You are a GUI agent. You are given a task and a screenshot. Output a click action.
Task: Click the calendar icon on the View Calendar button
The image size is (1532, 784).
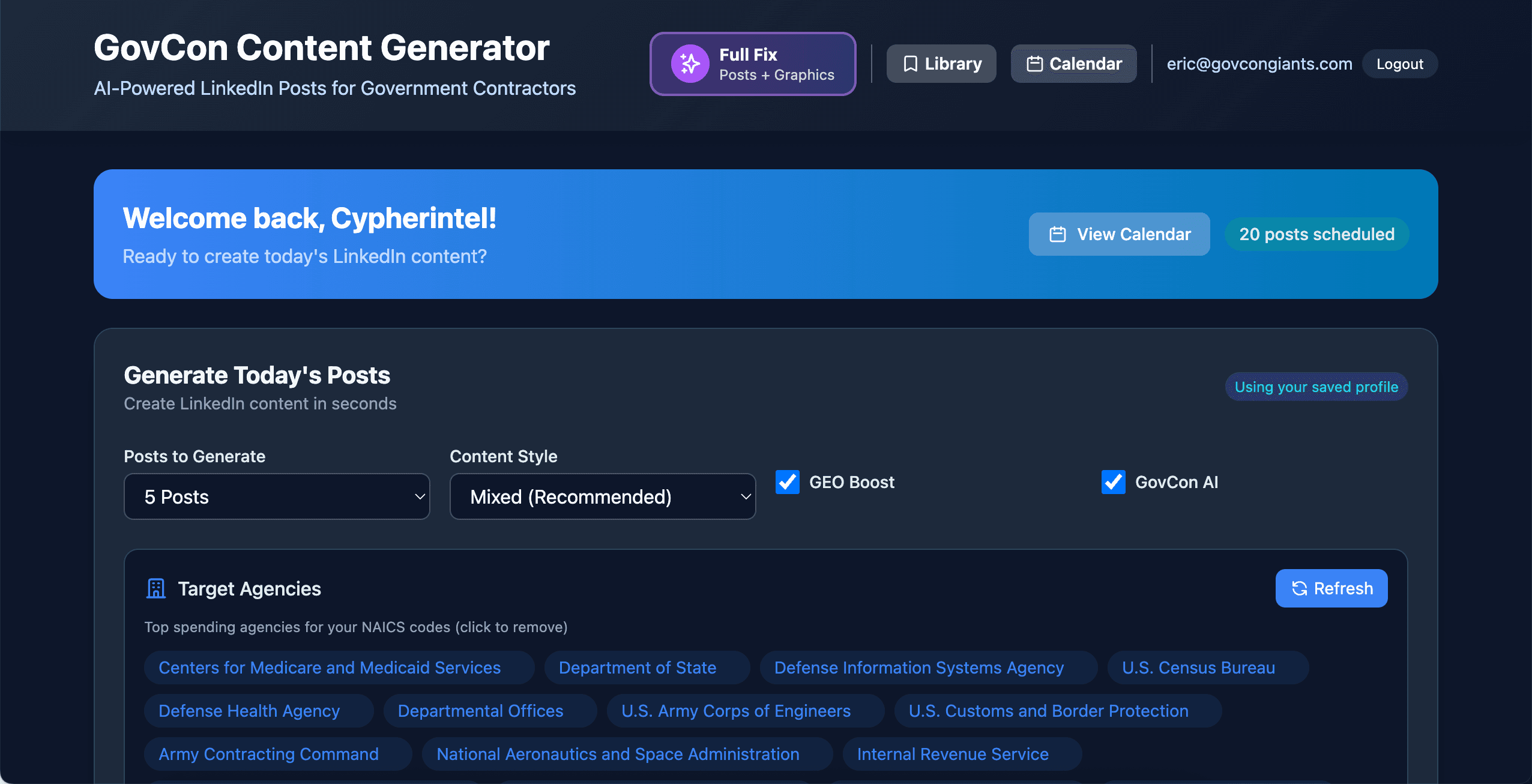coord(1057,234)
